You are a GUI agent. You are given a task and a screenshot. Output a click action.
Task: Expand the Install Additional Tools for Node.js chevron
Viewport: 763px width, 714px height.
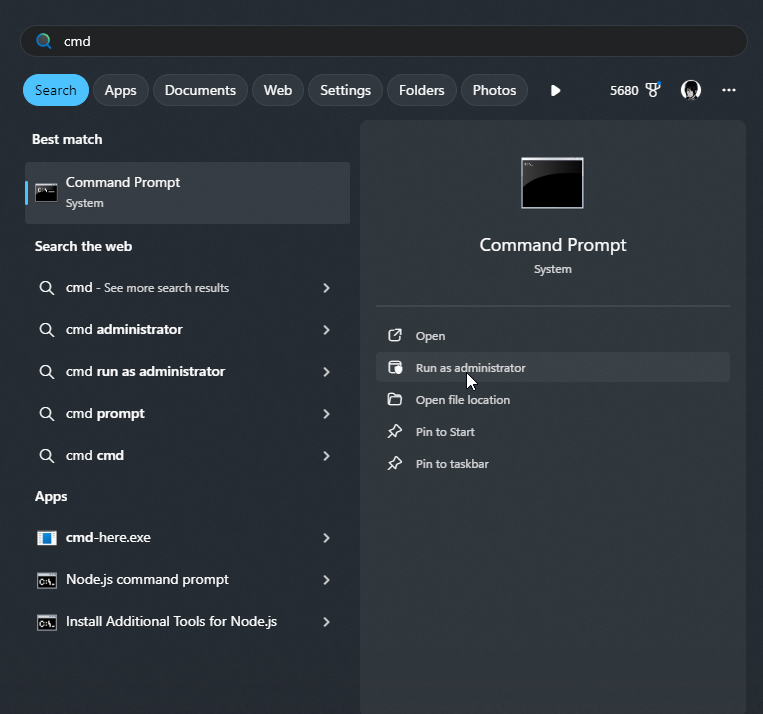pyautogui.click(x=327, y=622)
